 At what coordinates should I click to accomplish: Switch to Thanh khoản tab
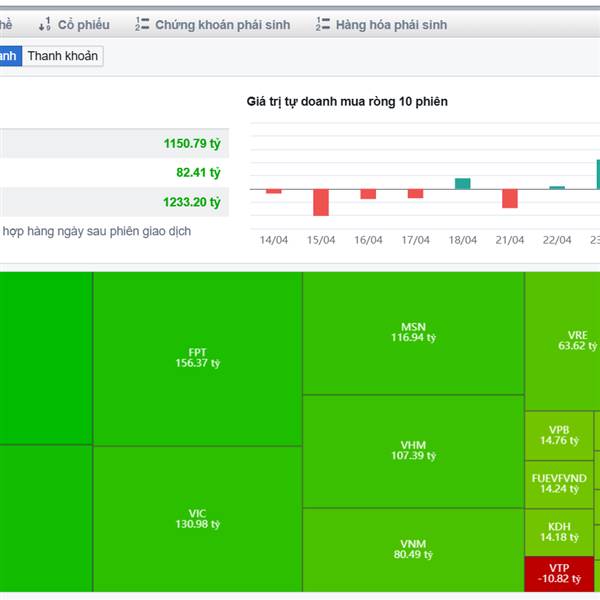coord(63,56)
